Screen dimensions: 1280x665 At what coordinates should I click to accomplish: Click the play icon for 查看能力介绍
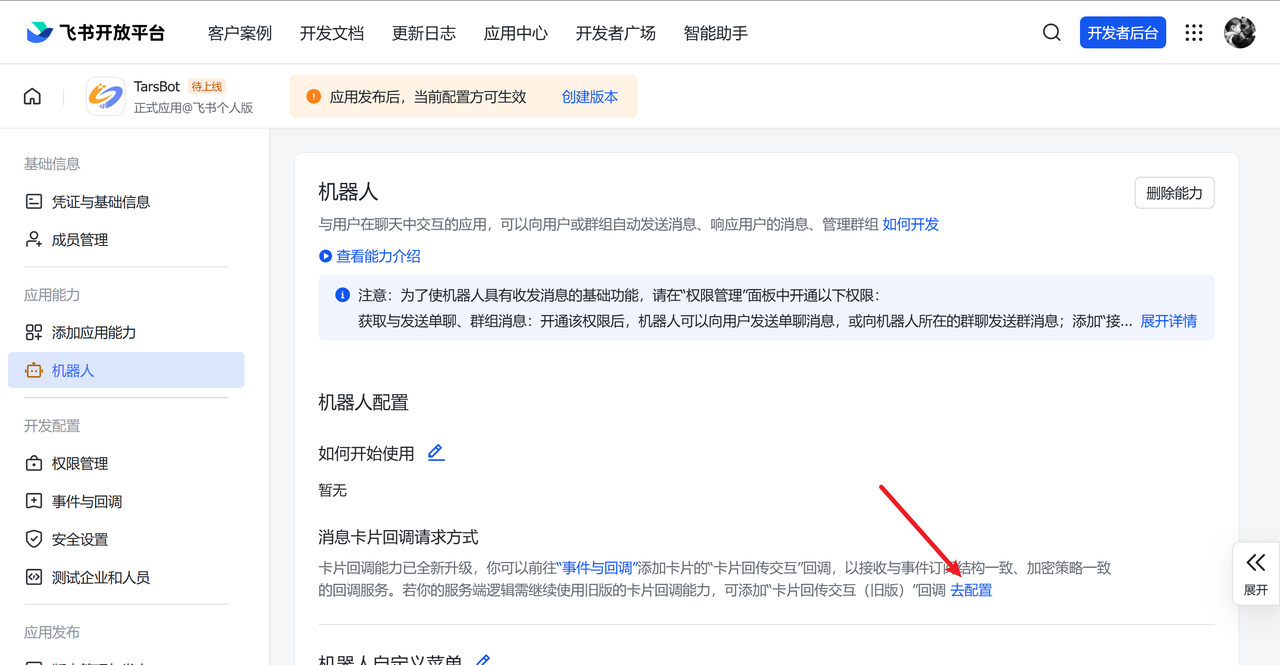point(325,256)
